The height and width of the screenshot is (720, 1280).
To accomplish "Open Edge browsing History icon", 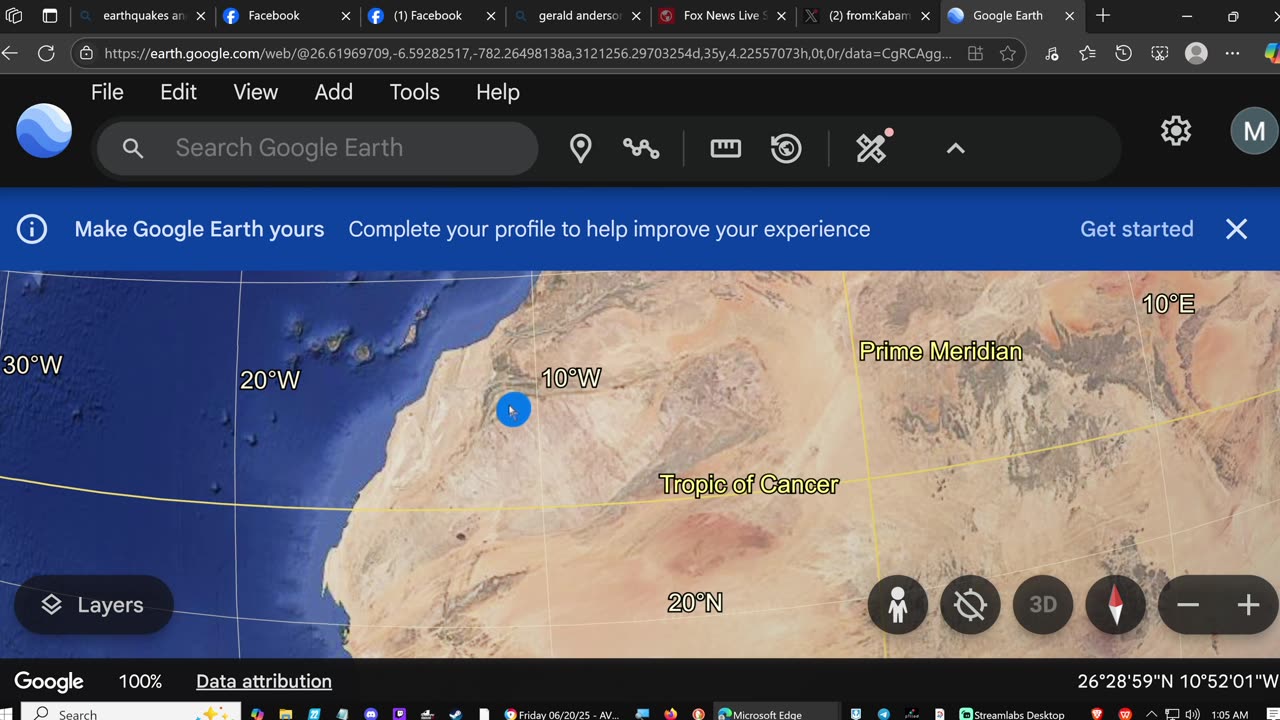I will tap(1124, 54).
